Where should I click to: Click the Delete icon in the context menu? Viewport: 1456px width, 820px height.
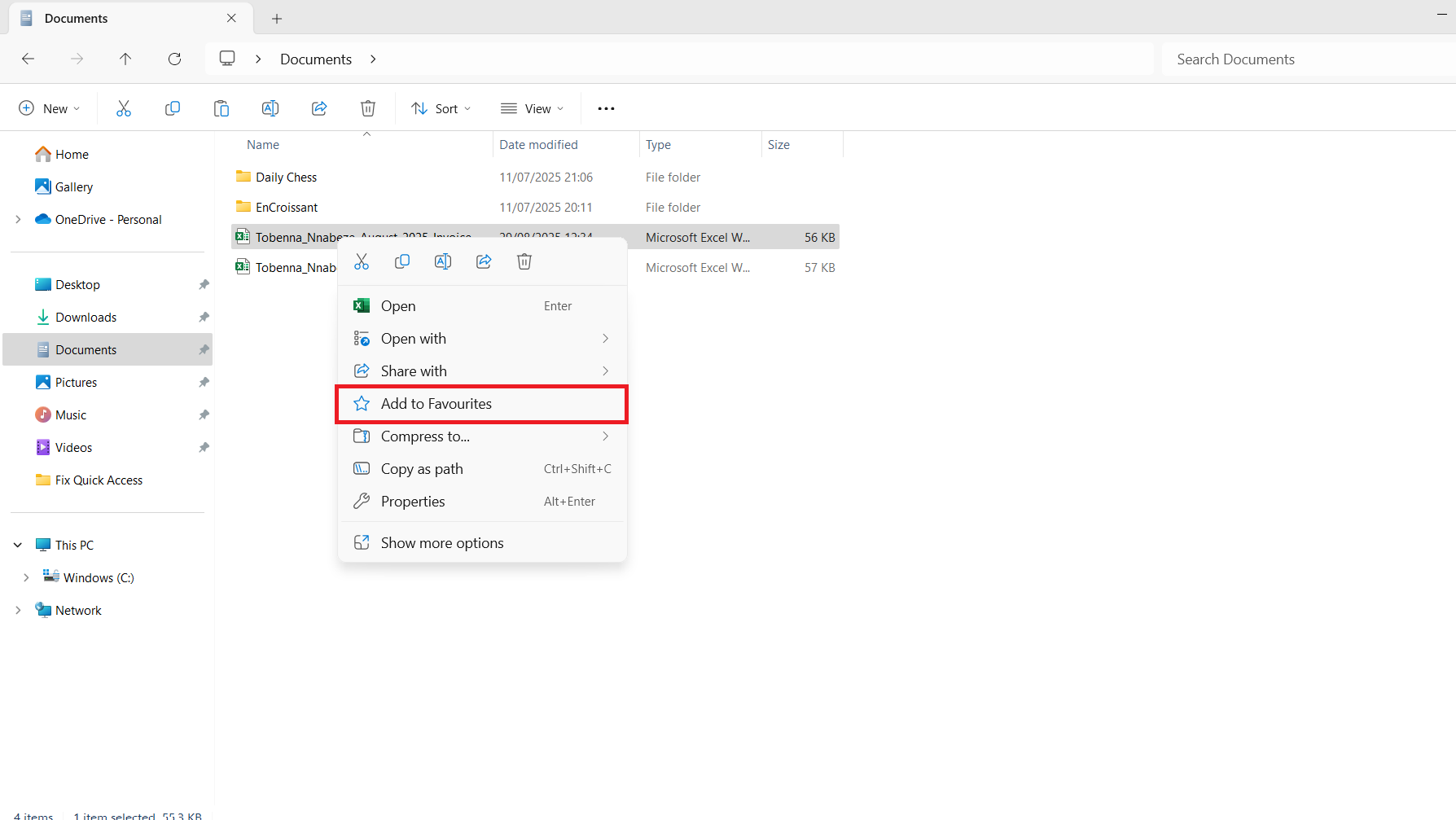[x=524, y=261]
